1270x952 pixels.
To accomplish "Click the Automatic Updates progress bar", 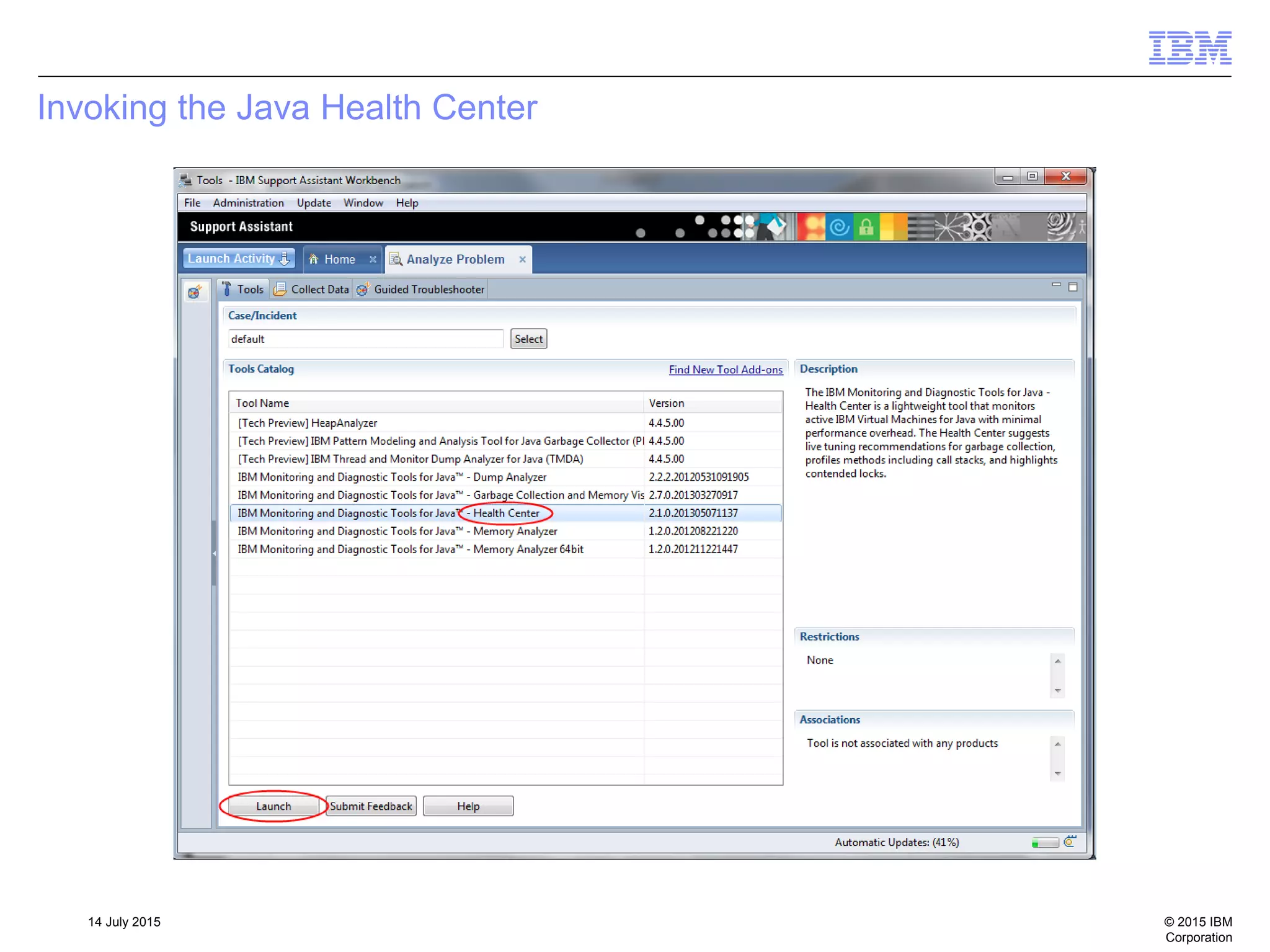I will tap(1045, 843).
